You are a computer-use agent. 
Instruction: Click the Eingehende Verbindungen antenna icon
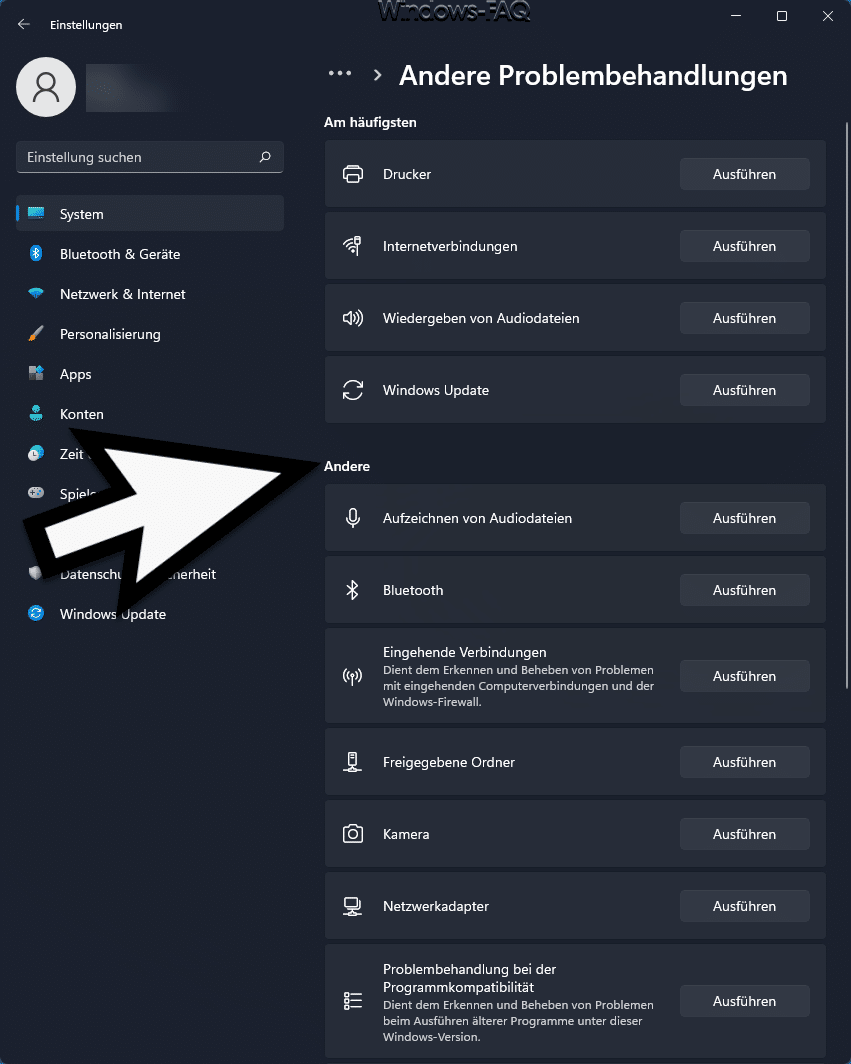353,677
